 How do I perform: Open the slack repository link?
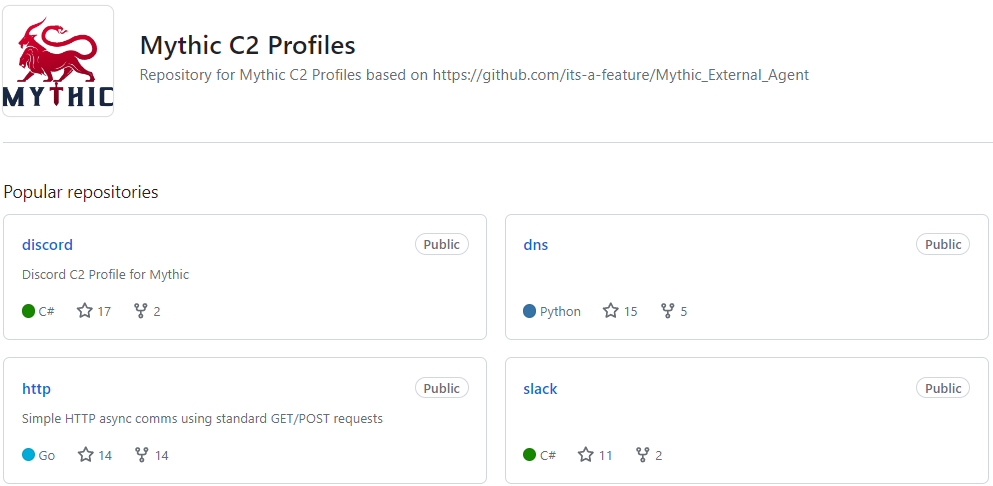click(540, 389)
